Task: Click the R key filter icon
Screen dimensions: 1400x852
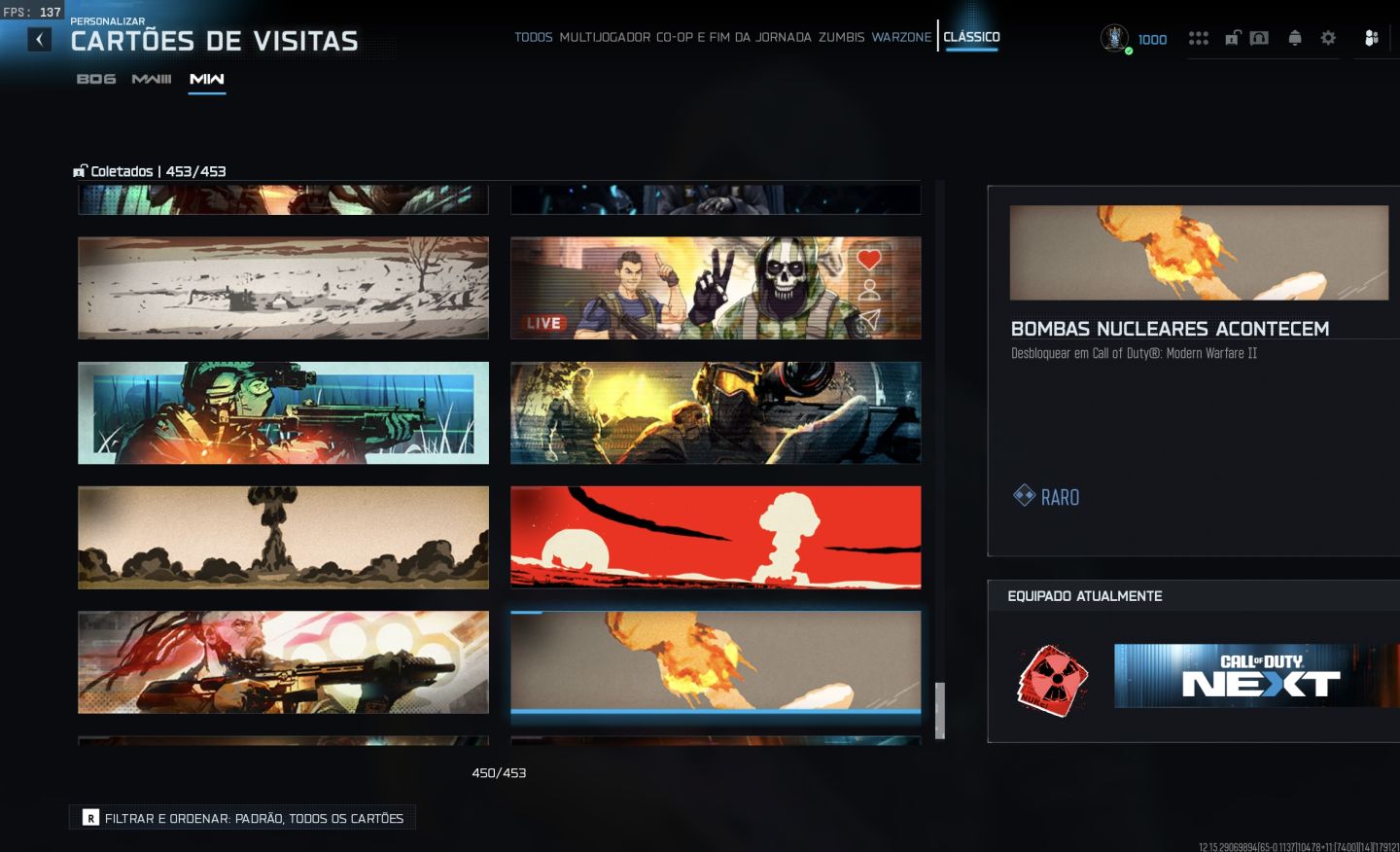Action: tap(90, 818)
